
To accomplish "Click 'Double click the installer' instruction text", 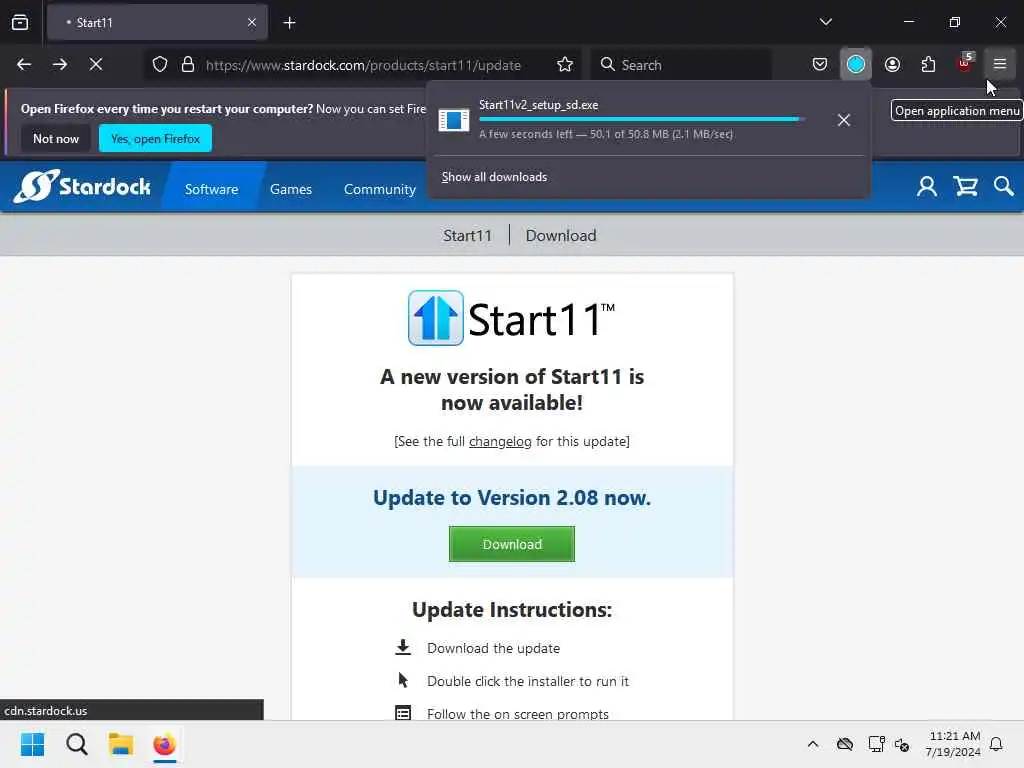I will coord(528,681).
